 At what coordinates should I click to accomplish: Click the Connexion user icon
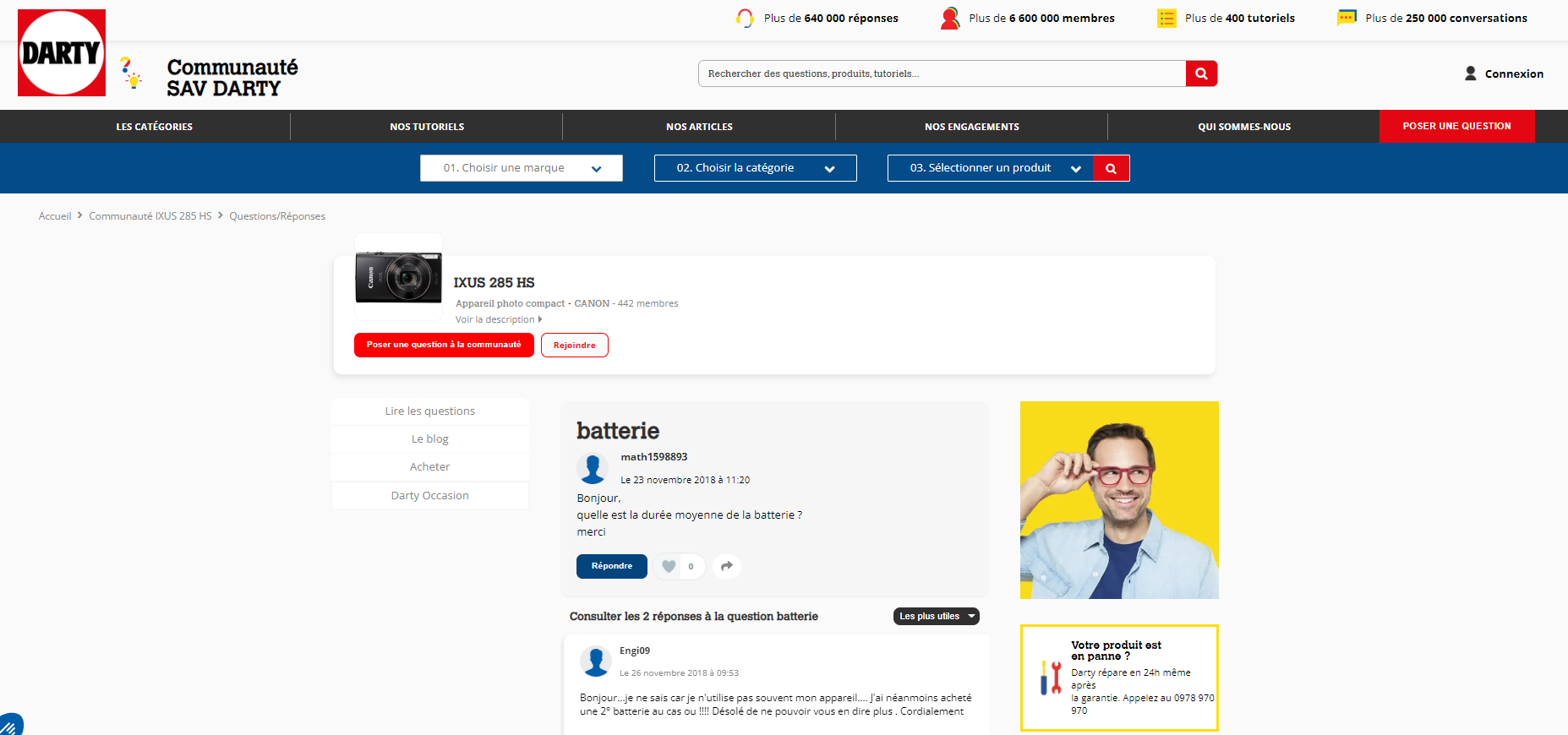pyautogui.click(x=1471, y=73)
